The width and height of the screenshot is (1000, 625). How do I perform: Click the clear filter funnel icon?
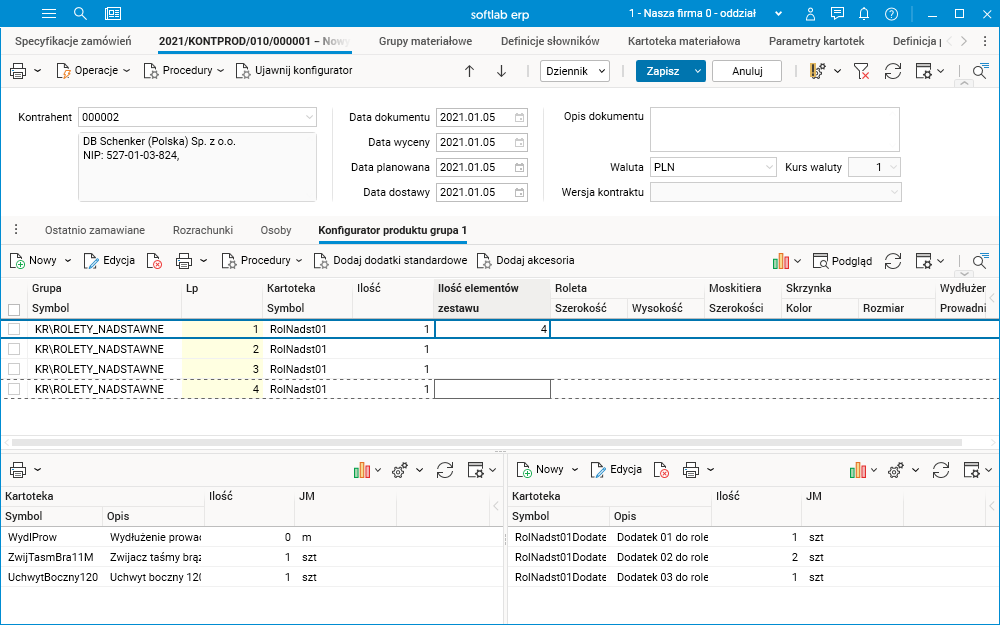tap(861, 71)
